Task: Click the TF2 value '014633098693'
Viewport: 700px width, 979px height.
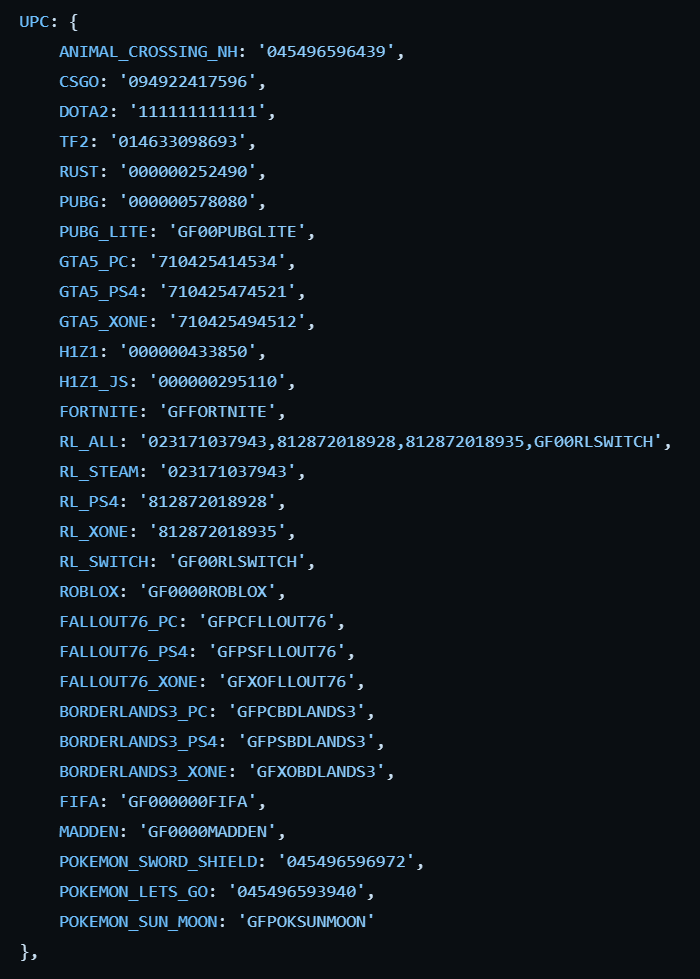Action: click(x=178, y=142)
